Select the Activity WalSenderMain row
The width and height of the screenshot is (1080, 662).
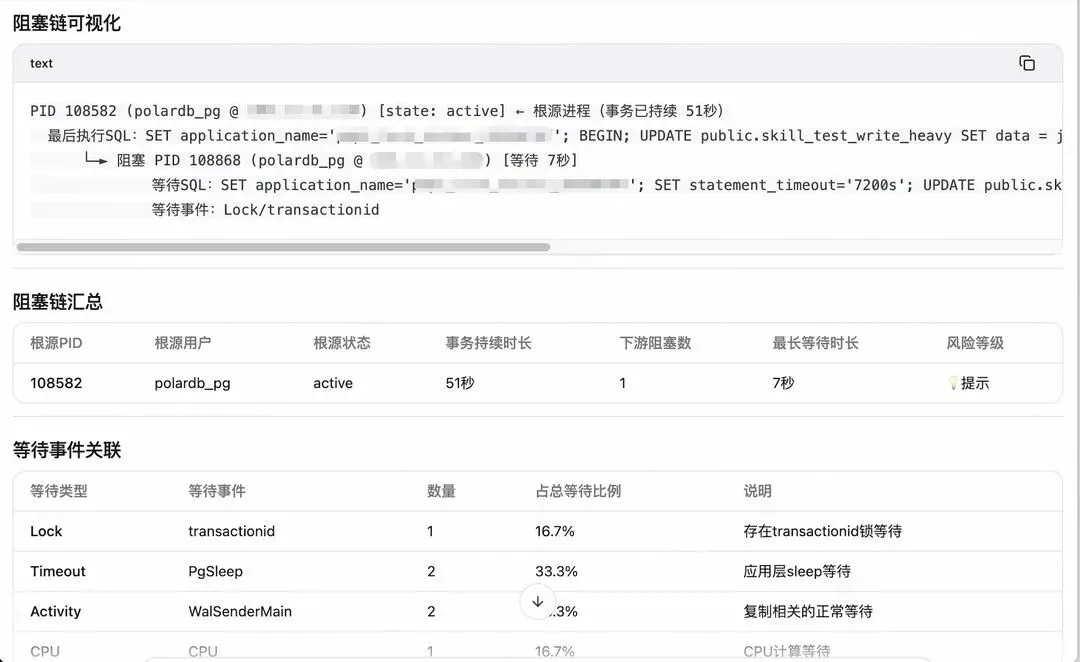tap(537, 611)
